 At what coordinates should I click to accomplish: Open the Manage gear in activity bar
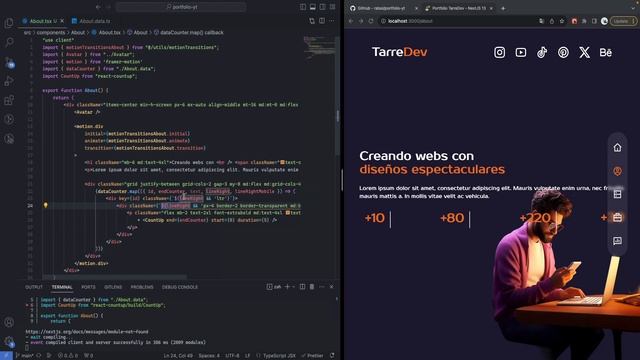point(9,341)
